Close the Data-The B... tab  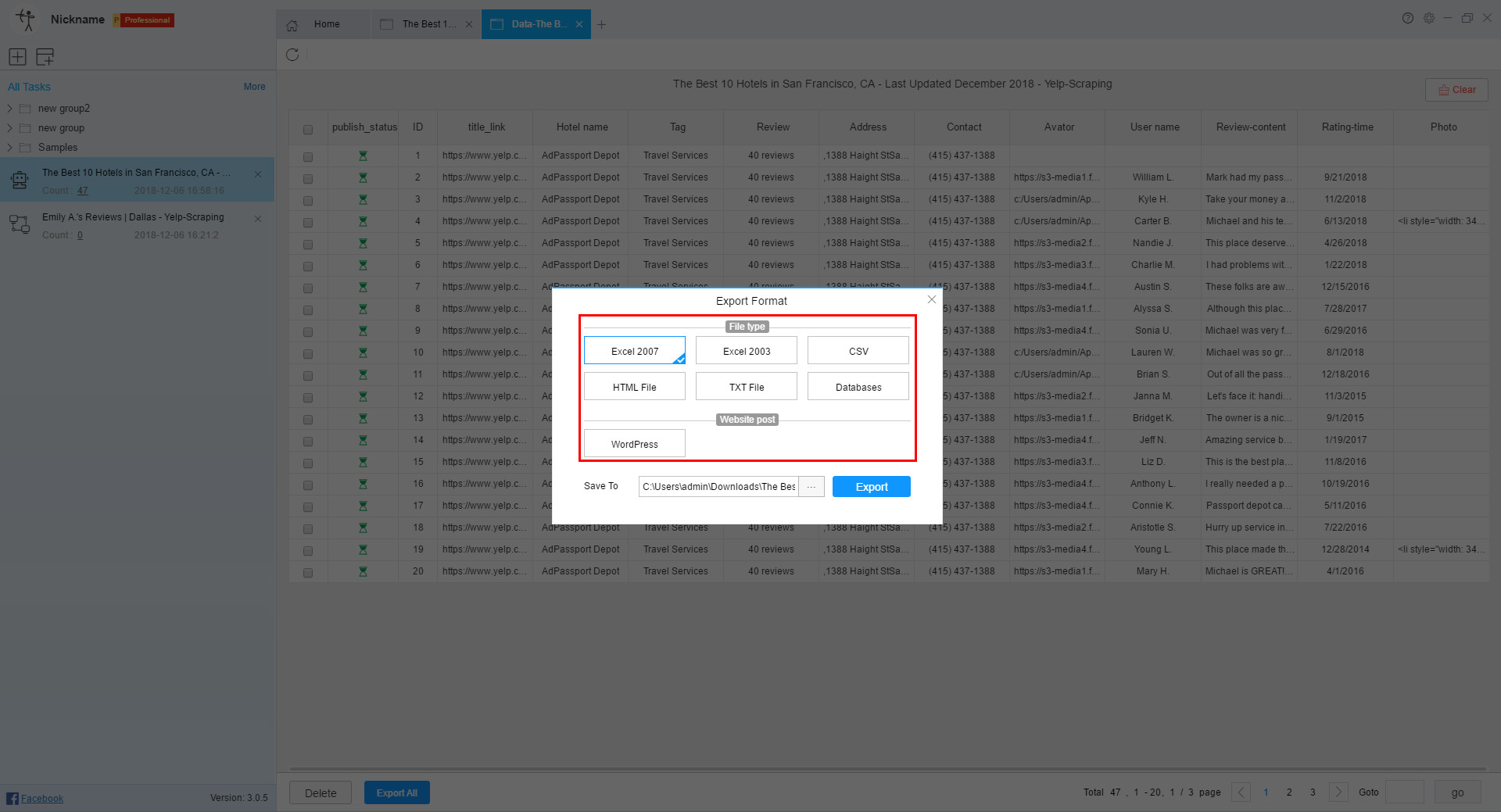pos(579,24)
